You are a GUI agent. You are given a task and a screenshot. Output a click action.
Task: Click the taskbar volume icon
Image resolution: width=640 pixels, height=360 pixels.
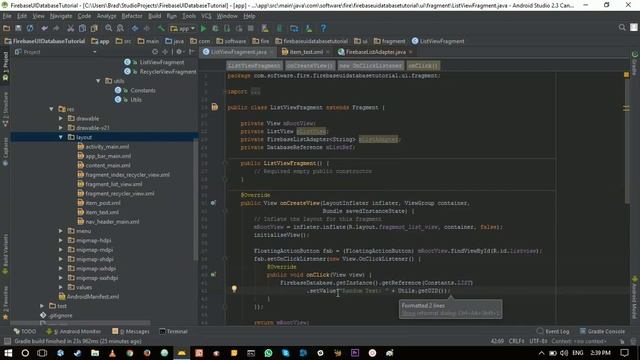[564, 353]
